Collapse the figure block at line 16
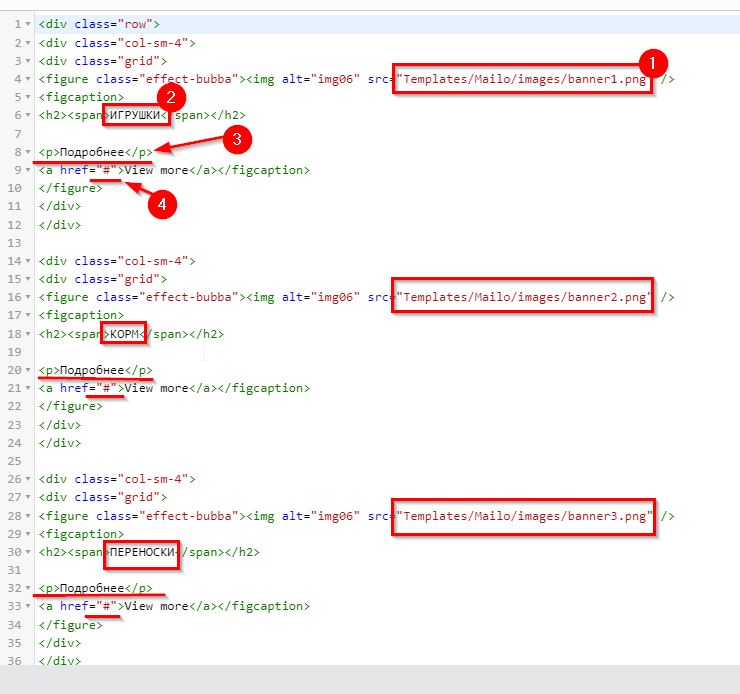Screen dimensions: 740x694 coord(28,297)
